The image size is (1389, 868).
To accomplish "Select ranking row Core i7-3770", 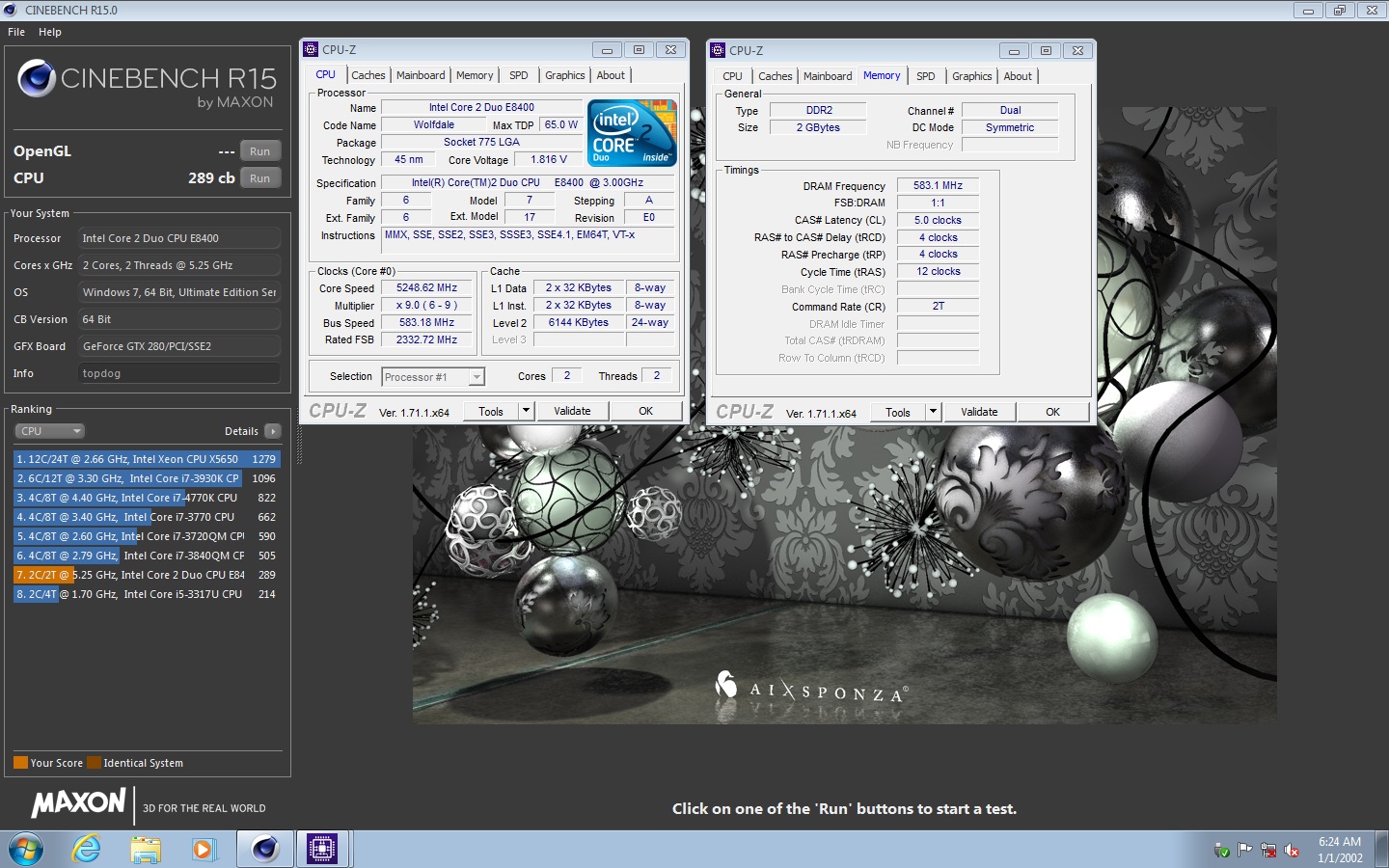I will [x=147, y=517].
